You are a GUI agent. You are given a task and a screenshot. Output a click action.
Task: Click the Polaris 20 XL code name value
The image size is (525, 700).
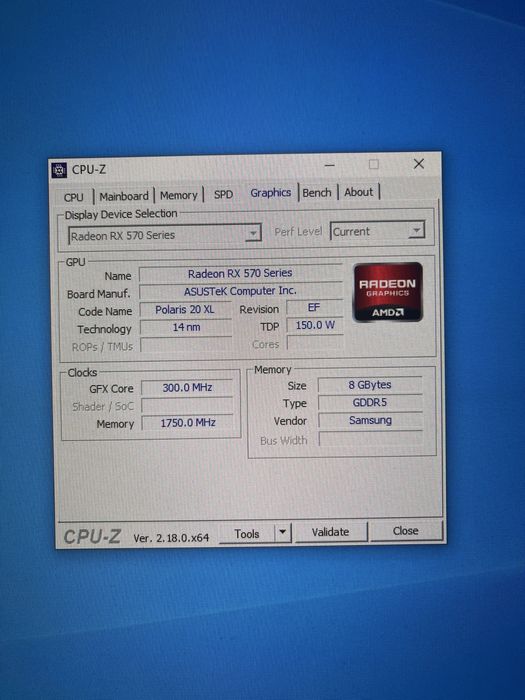tap(185, 309)
